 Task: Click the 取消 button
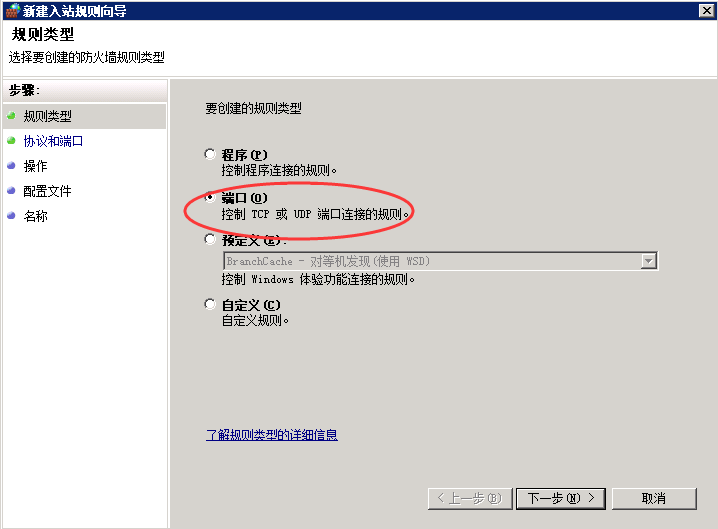tap(653, 498)
